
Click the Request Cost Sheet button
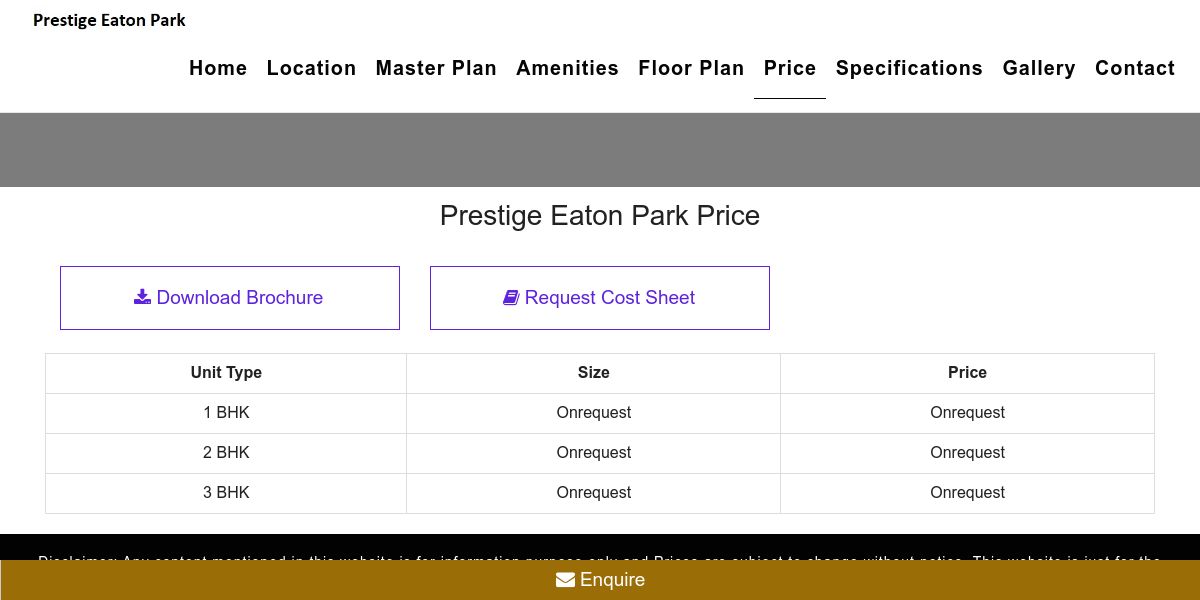click(600, 298)
